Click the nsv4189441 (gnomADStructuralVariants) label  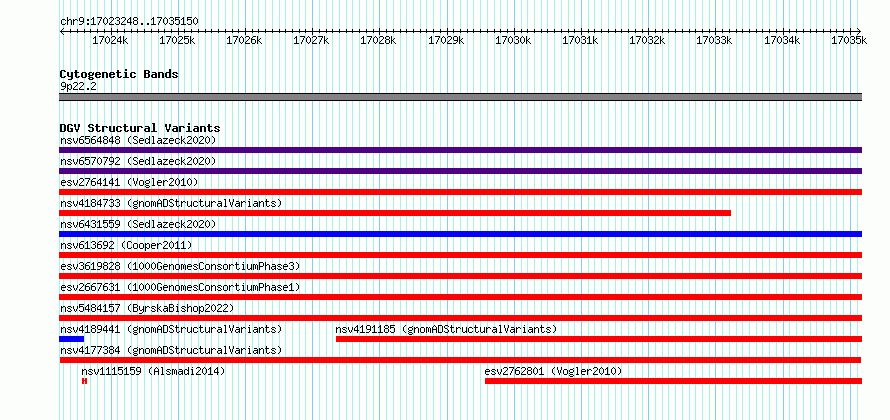[171, 329]
